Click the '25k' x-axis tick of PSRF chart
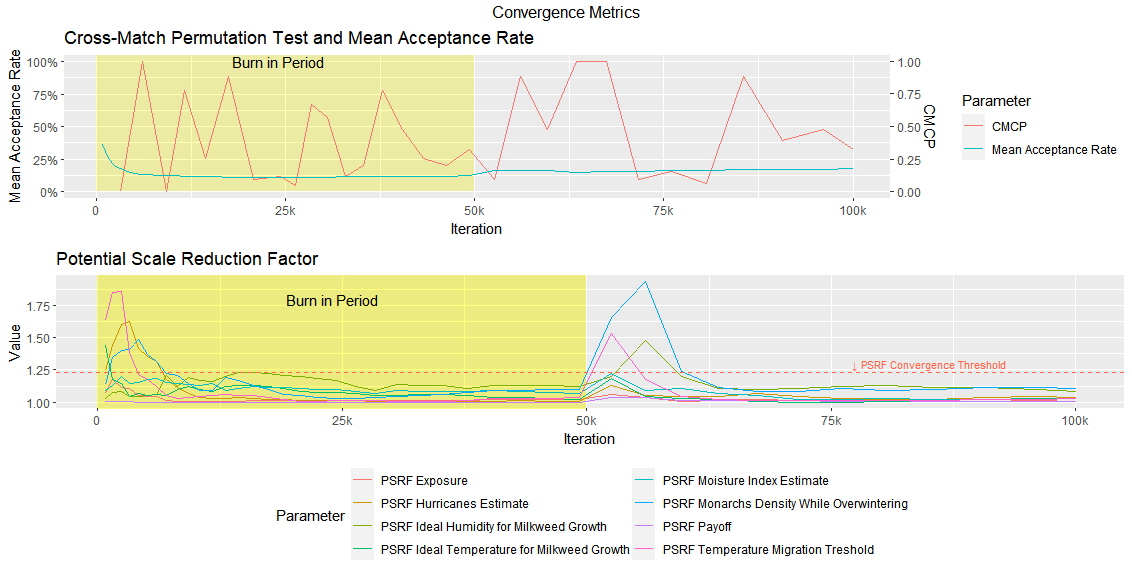This screenshot has height=575, width=1132. pos(341,421)
